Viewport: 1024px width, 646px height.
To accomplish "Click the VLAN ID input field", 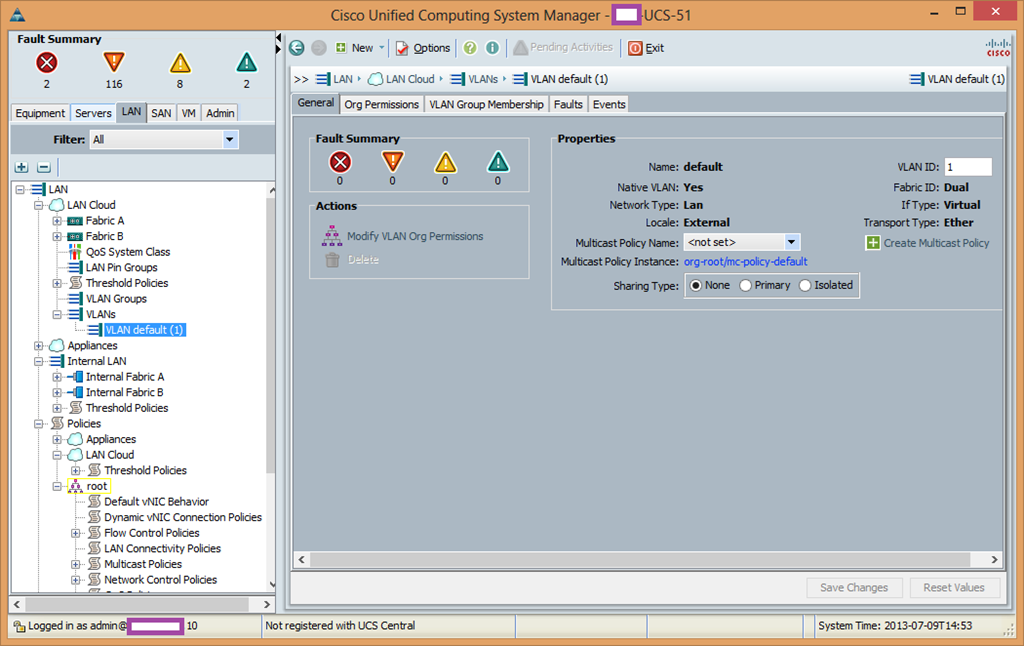I will [x=967, y=167].
